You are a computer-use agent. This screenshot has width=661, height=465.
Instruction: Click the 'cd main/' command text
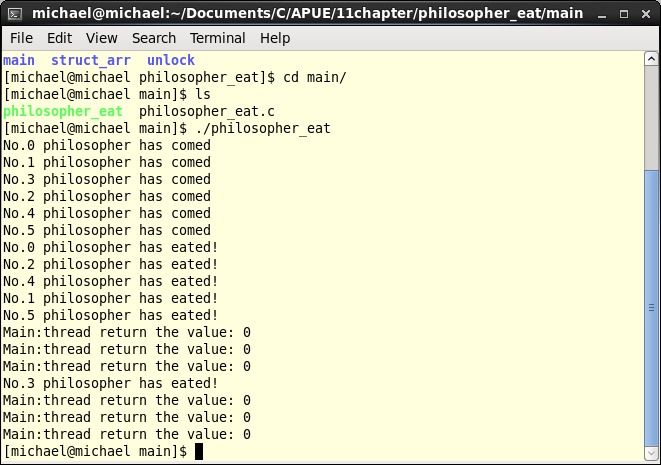[x=315, y=78]
